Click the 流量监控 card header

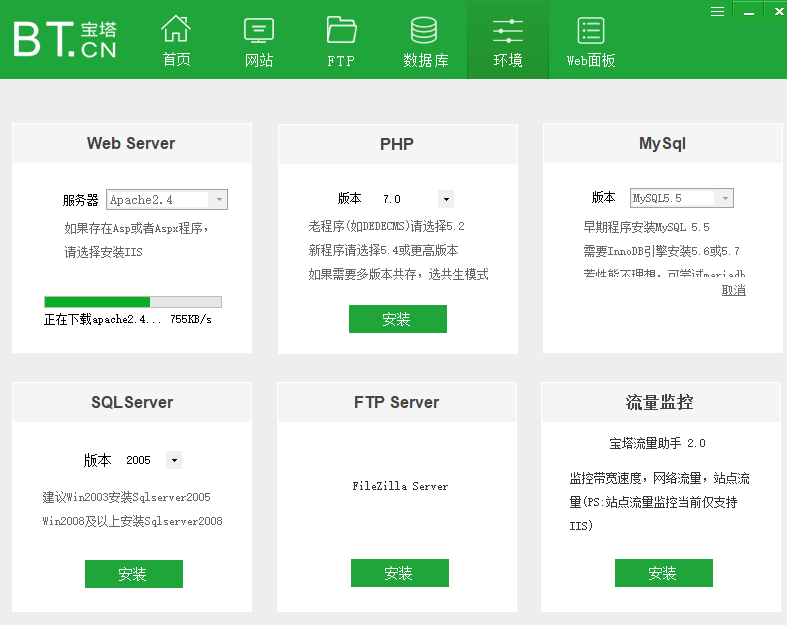pyautogui.click(x=661, y=403)
